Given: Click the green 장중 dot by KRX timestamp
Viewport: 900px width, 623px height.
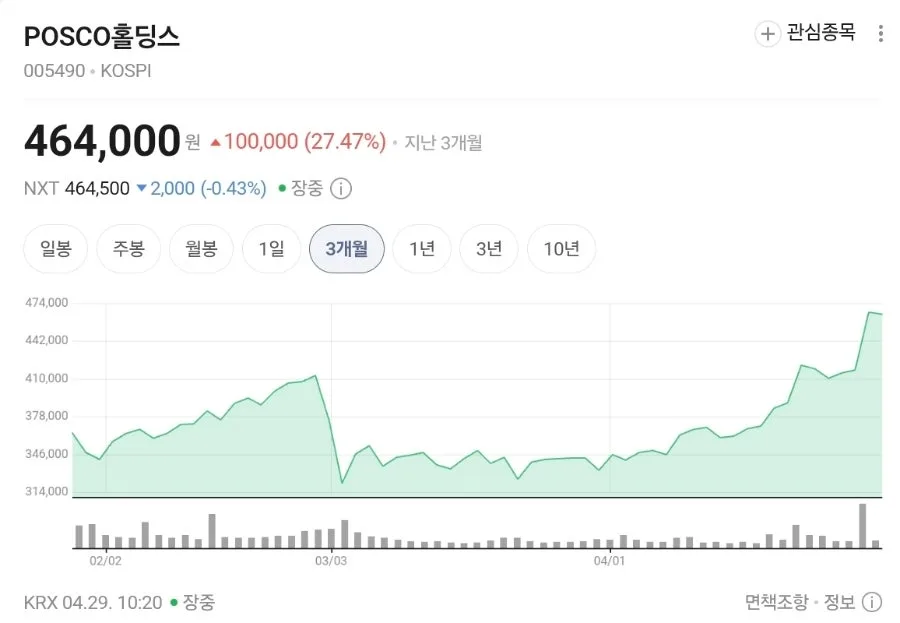Looking at the screenshot, I should [174, 602].
